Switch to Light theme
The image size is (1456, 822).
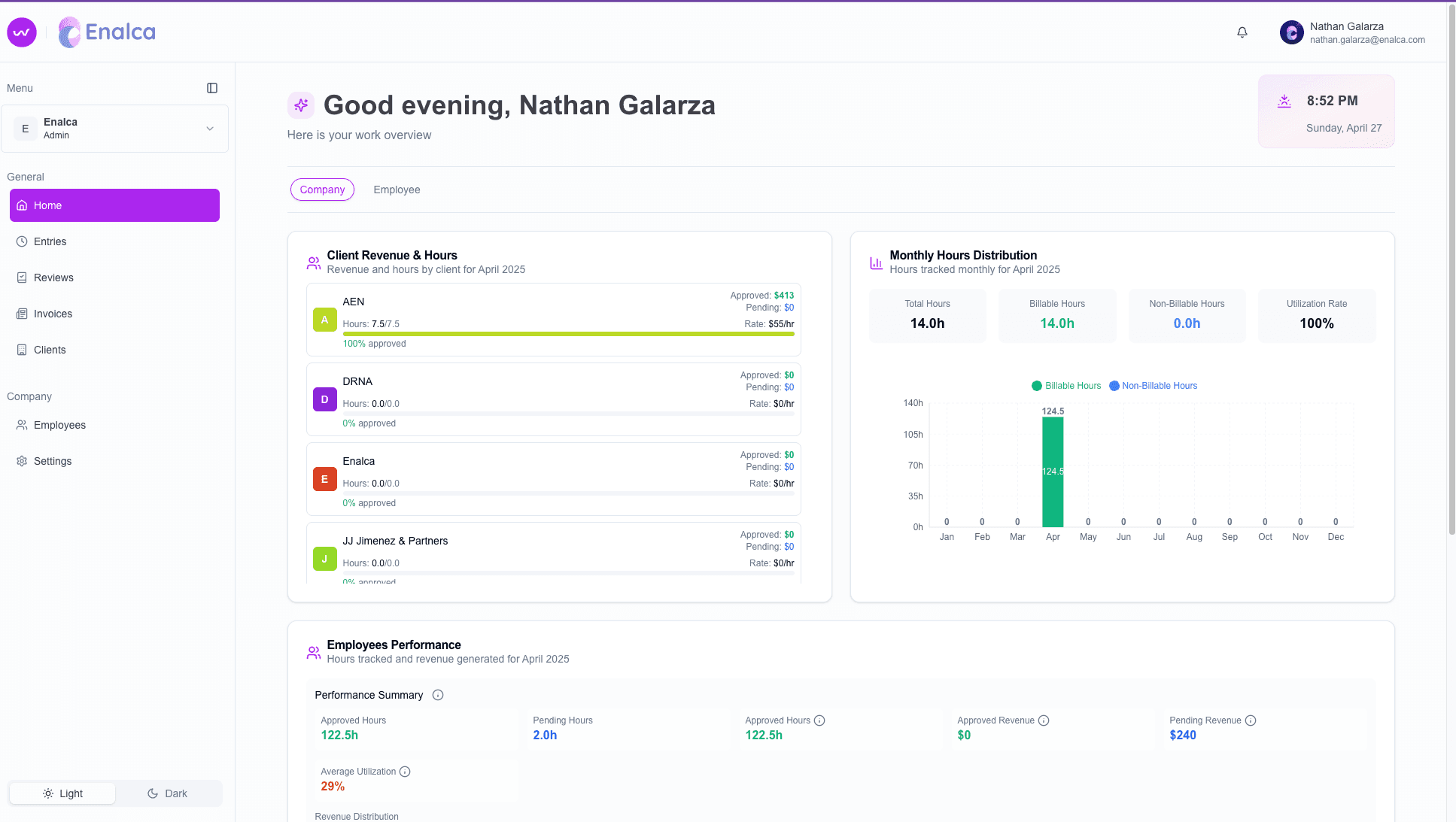click(63, 793)
